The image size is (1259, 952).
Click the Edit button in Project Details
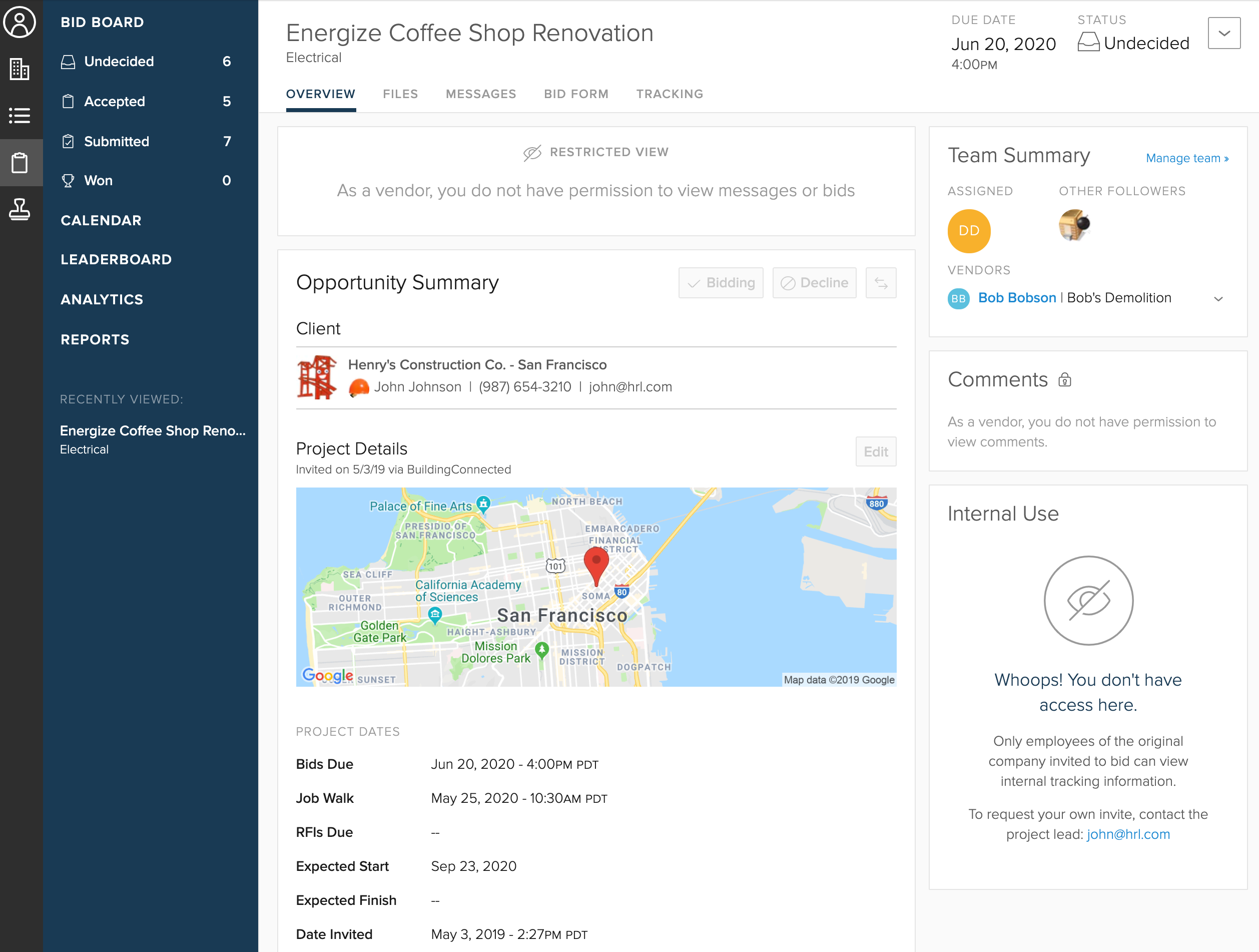875,451
